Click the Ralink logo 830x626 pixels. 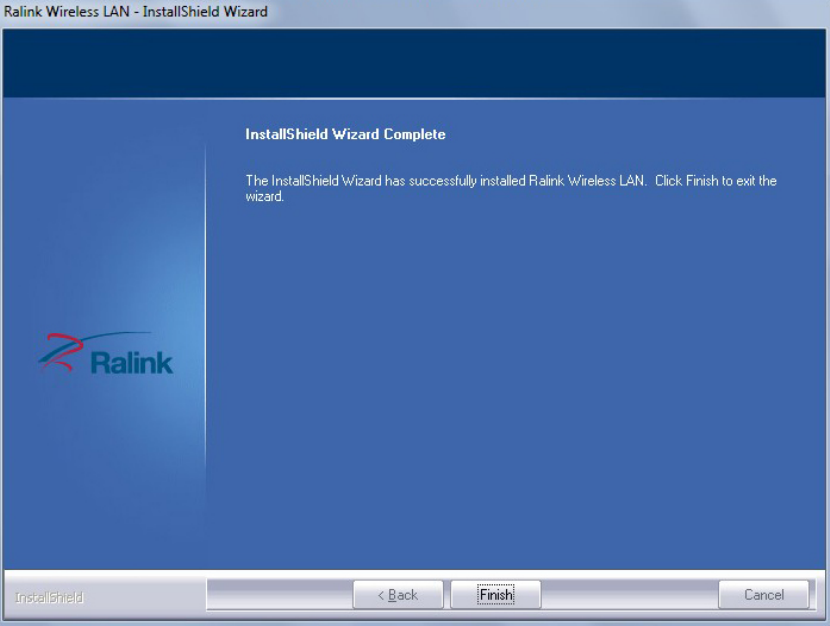pos(106,353)
